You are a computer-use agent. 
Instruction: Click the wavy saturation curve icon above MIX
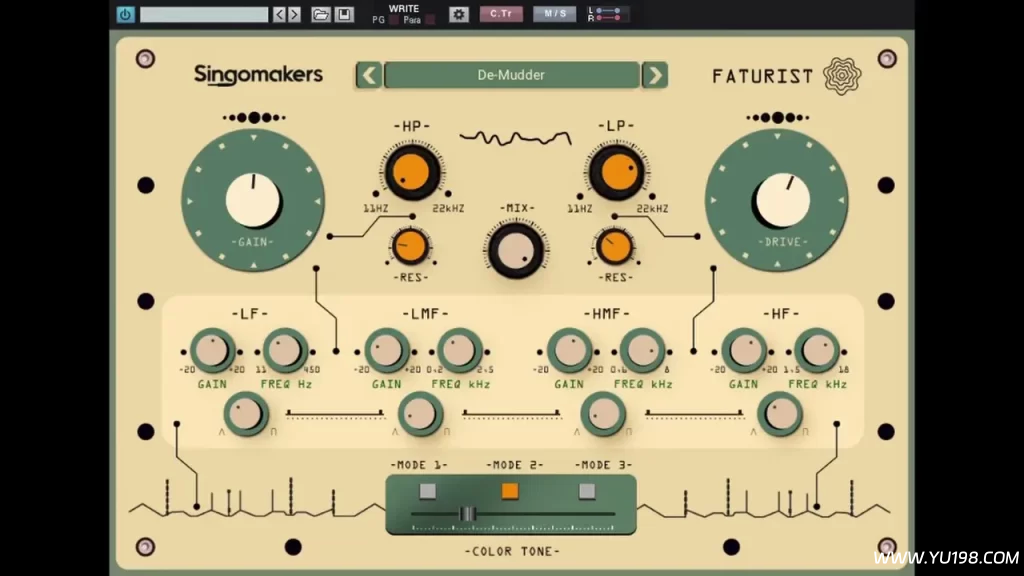(x=514, y=139)
